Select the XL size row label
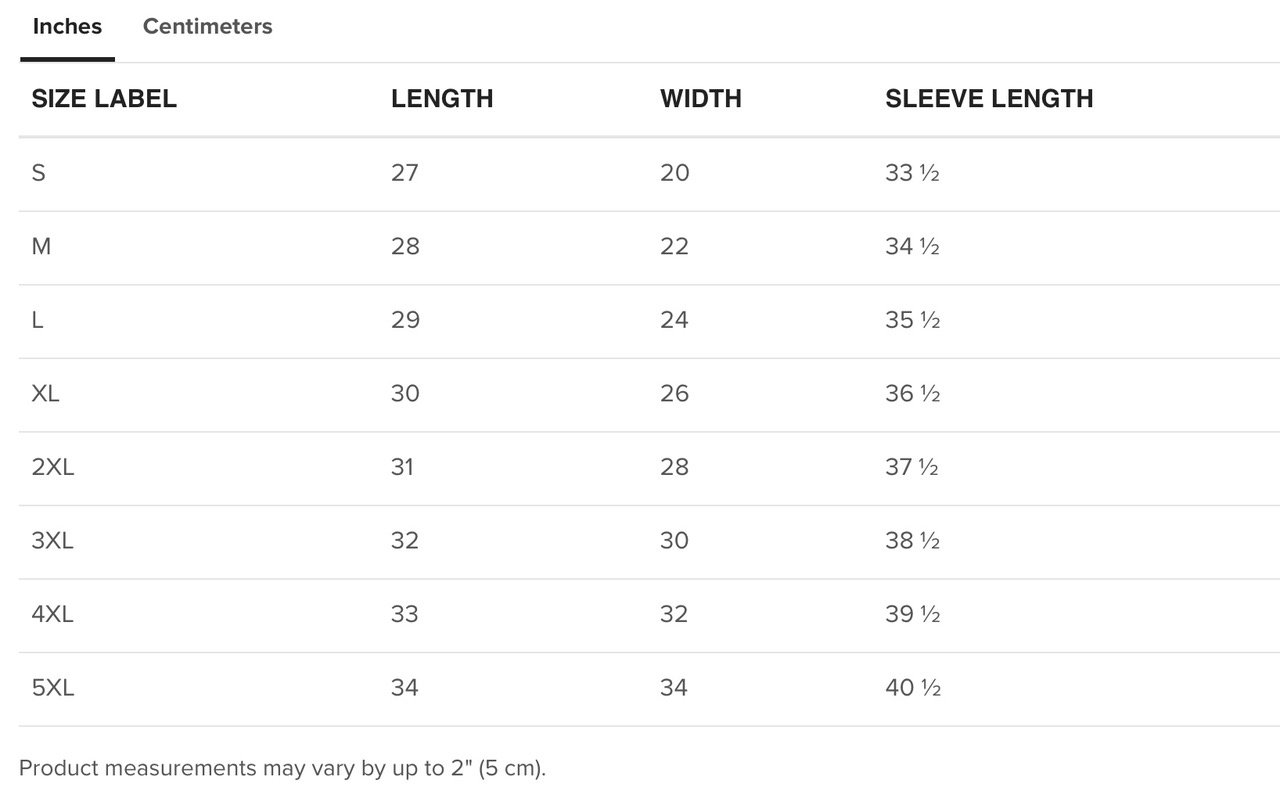The image size is (1280, 809). pos(45,393)
